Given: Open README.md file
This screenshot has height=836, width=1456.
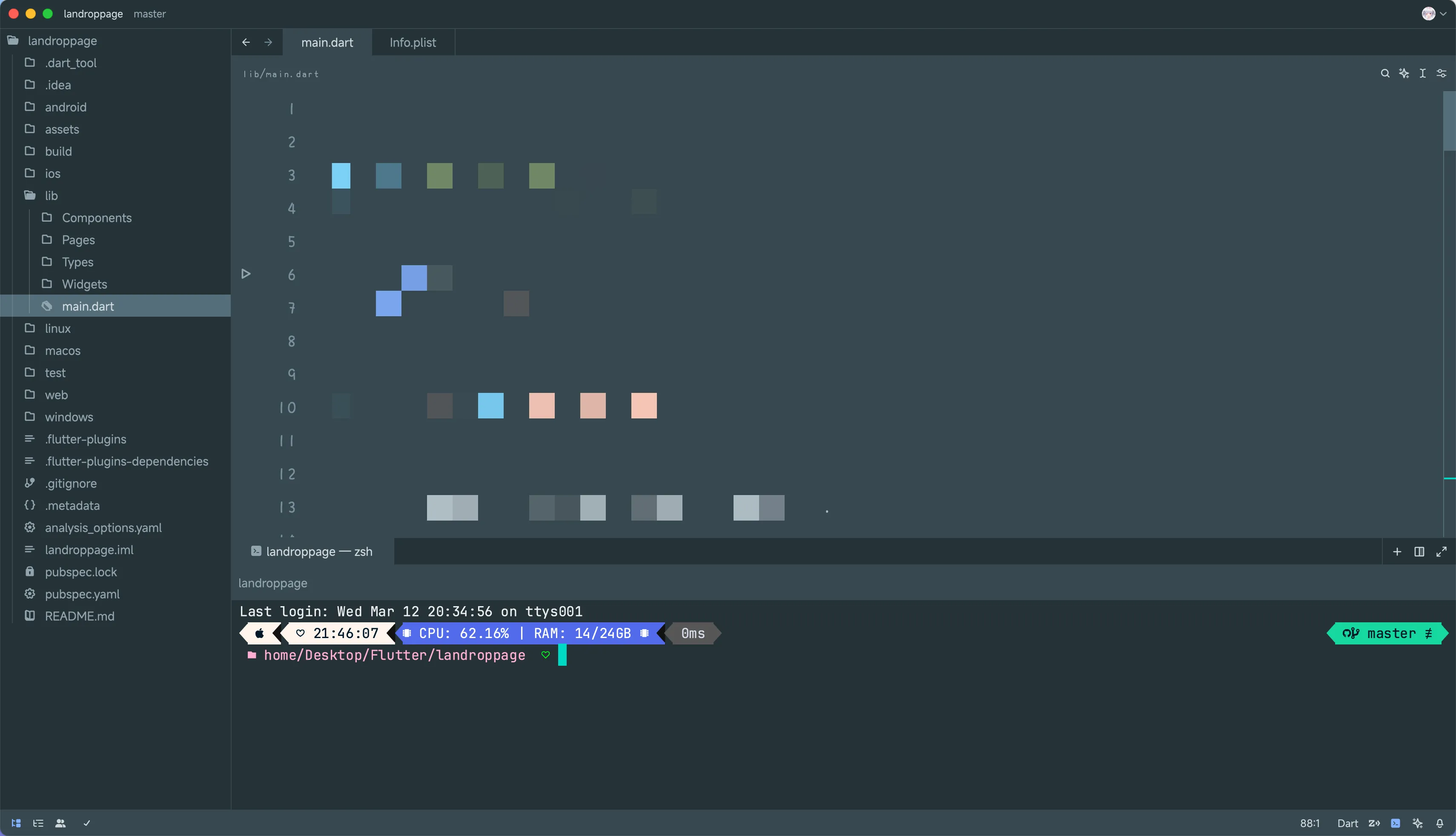Looking at the screenshot, I should tap(115, 616).
